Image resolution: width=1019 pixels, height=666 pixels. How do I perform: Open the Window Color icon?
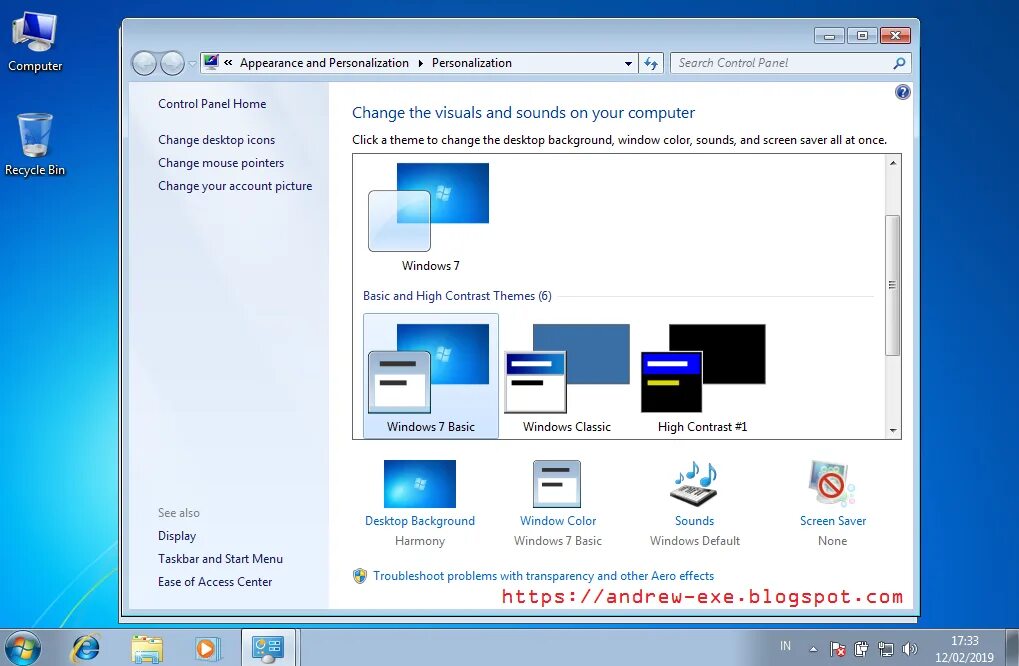[557, 484]
